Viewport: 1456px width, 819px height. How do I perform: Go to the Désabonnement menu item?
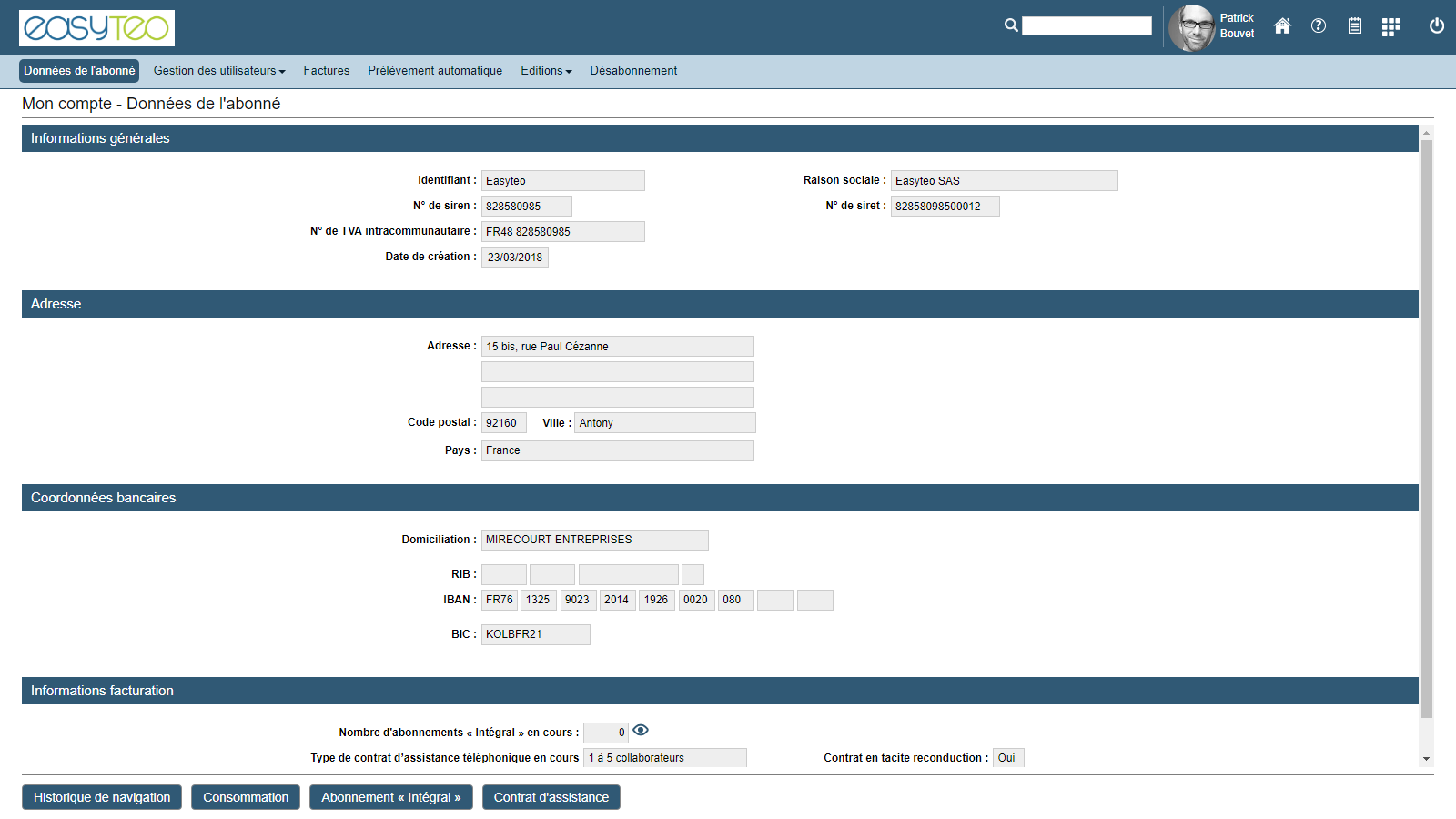pyautogui.click(x=633, y=71)
